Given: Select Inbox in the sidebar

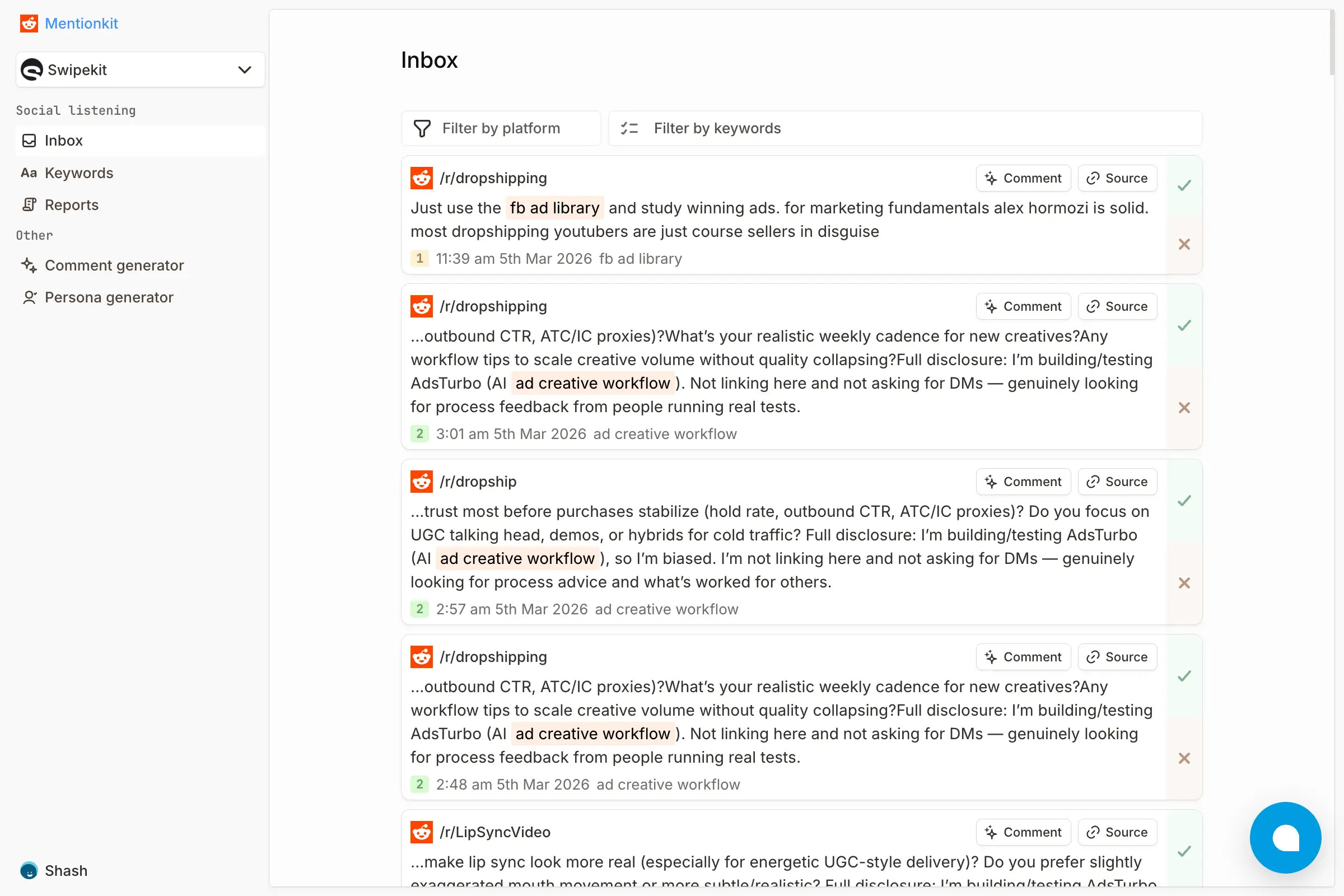Looking at the screenshot, I should pos(63,141).
